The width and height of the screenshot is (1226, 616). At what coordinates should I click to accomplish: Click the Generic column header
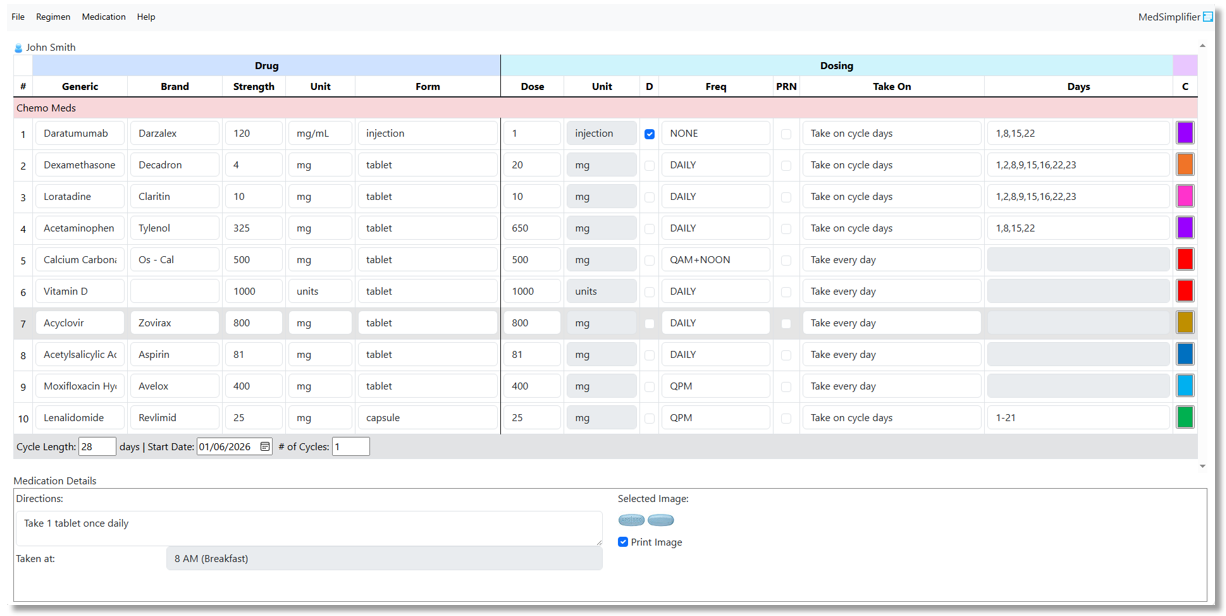[80, 87]
